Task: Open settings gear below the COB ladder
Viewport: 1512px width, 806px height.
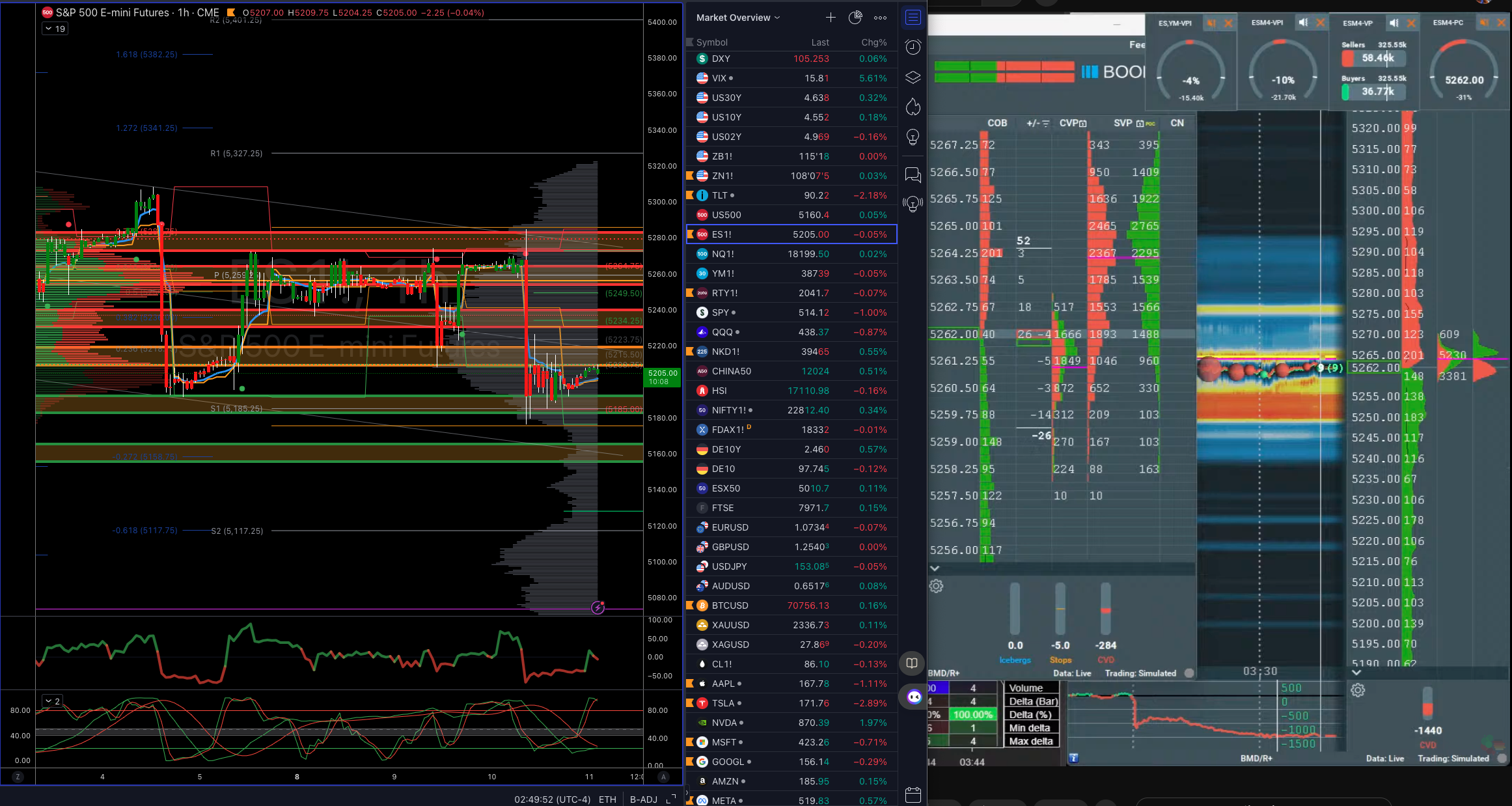Action: click(x=936, y=586)
